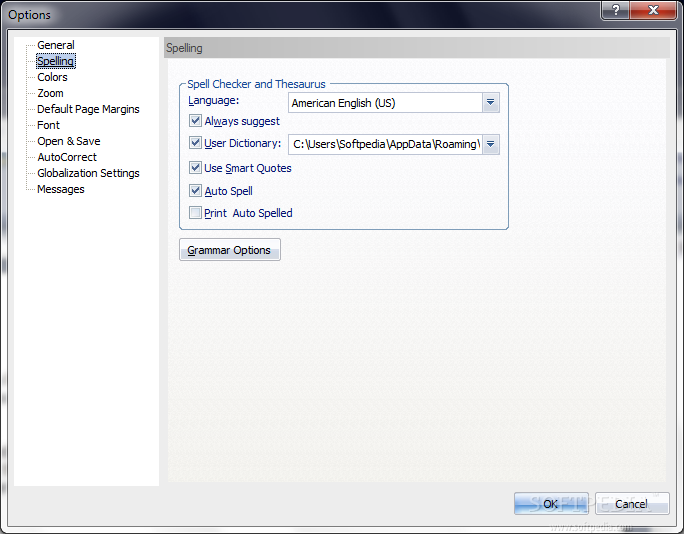Open the Colors options page
Screen dimensions: 684x534
pos(52,77)
